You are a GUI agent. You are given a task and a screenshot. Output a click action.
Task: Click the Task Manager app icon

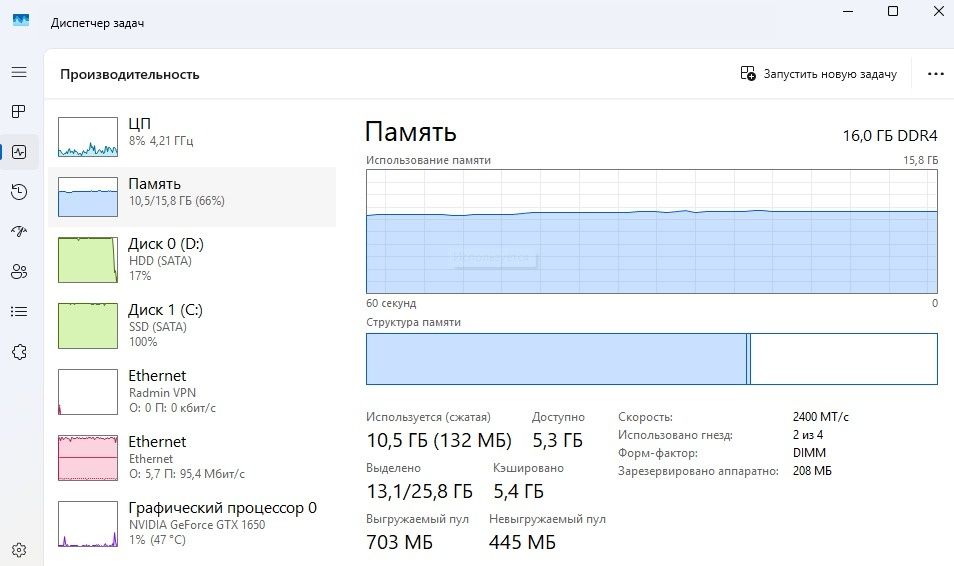(21, 21)
